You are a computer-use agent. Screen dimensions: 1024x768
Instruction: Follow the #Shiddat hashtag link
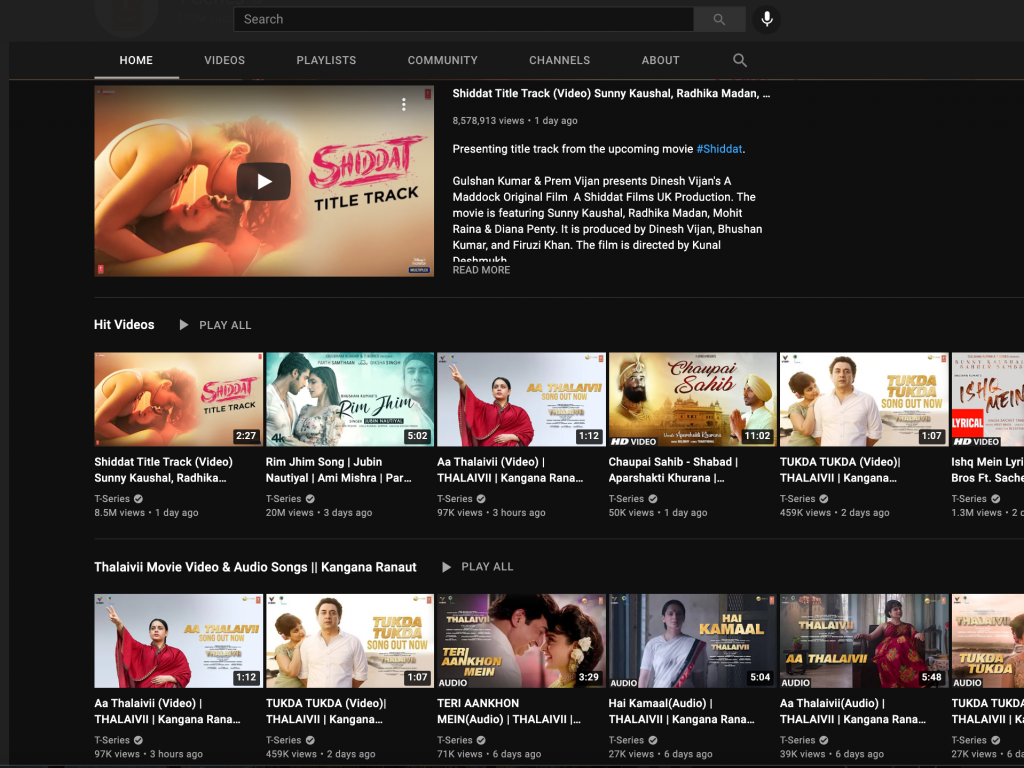click(x=719, y=149)
